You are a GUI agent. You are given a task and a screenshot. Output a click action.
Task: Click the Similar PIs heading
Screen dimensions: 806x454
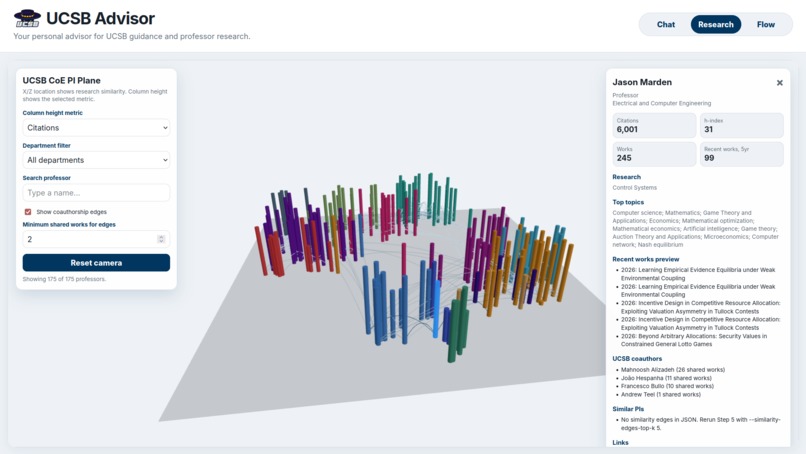628,409
